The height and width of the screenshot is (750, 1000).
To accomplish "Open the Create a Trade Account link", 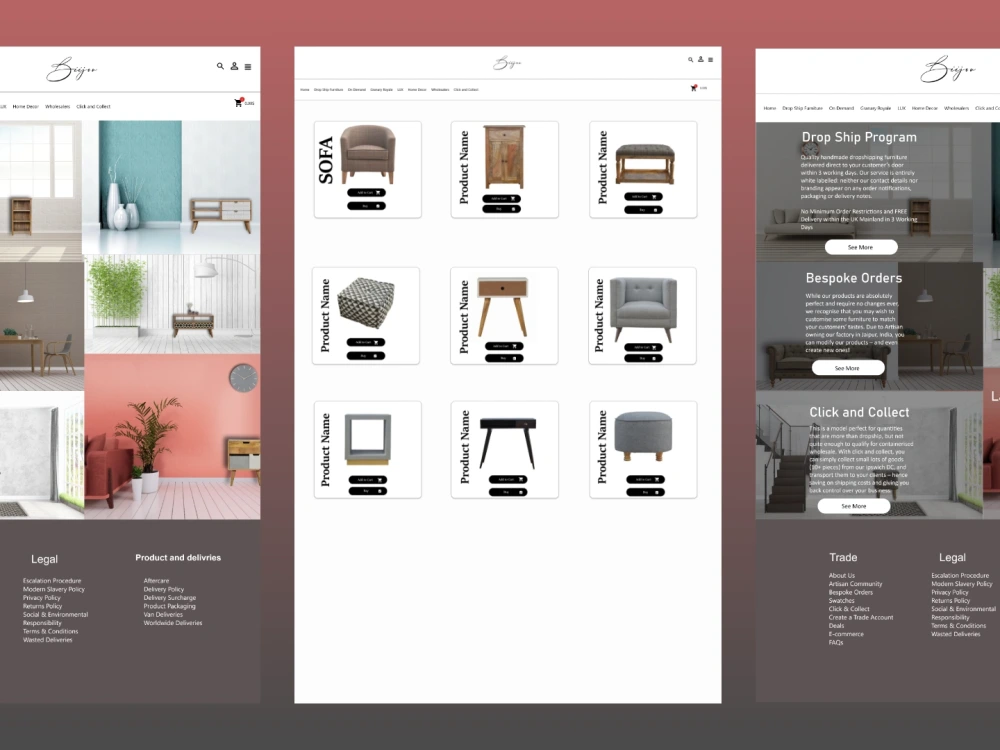I will coord(861,617).
